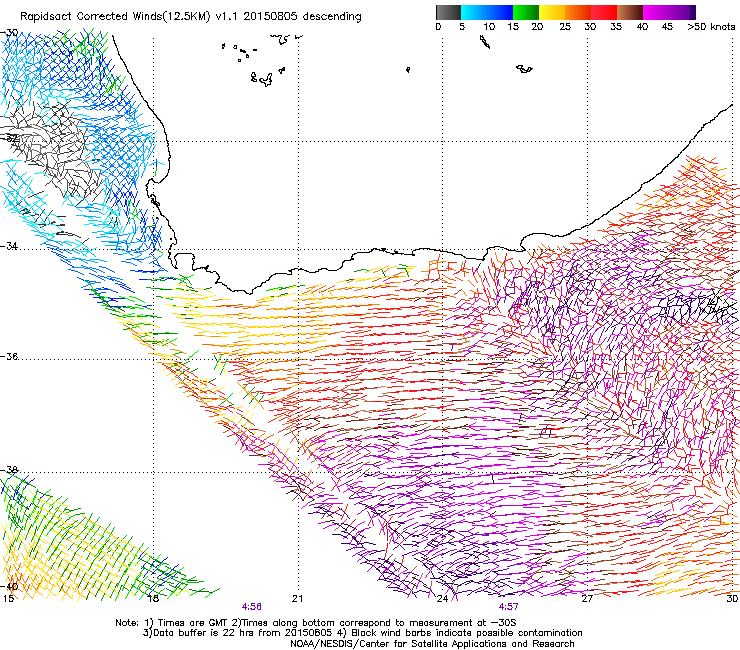Click the 'Data buffer is 22 hrs' note line
This screenshot has width=740, height=650.
(362, 633)
